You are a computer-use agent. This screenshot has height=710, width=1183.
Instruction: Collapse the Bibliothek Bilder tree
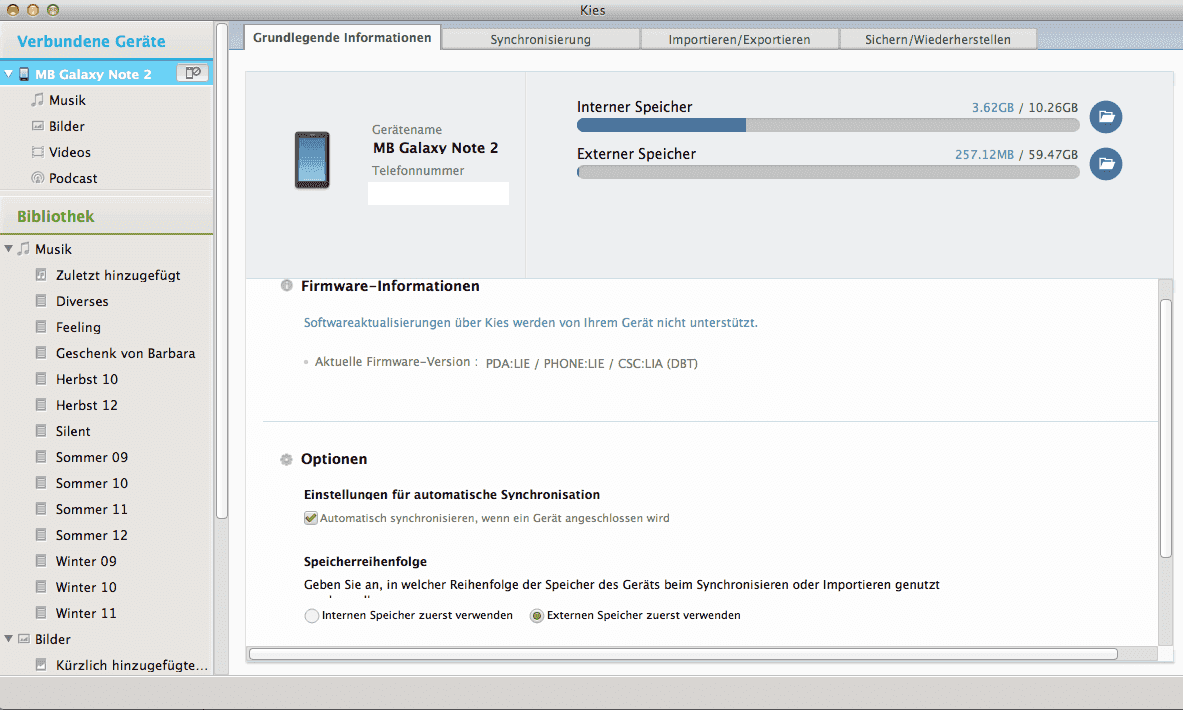[8, 639]
